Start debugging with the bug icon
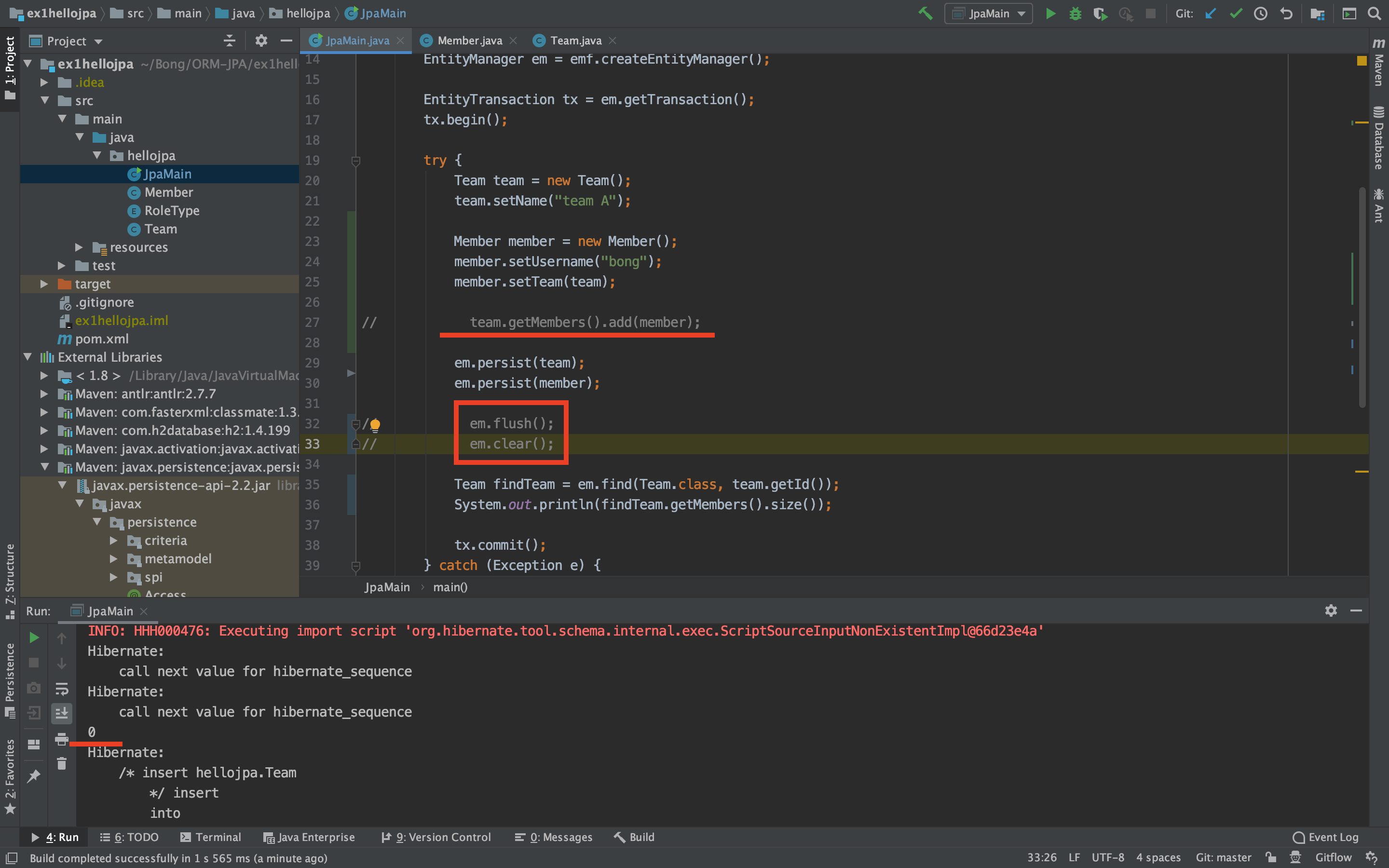 (x=1075, y=14)
